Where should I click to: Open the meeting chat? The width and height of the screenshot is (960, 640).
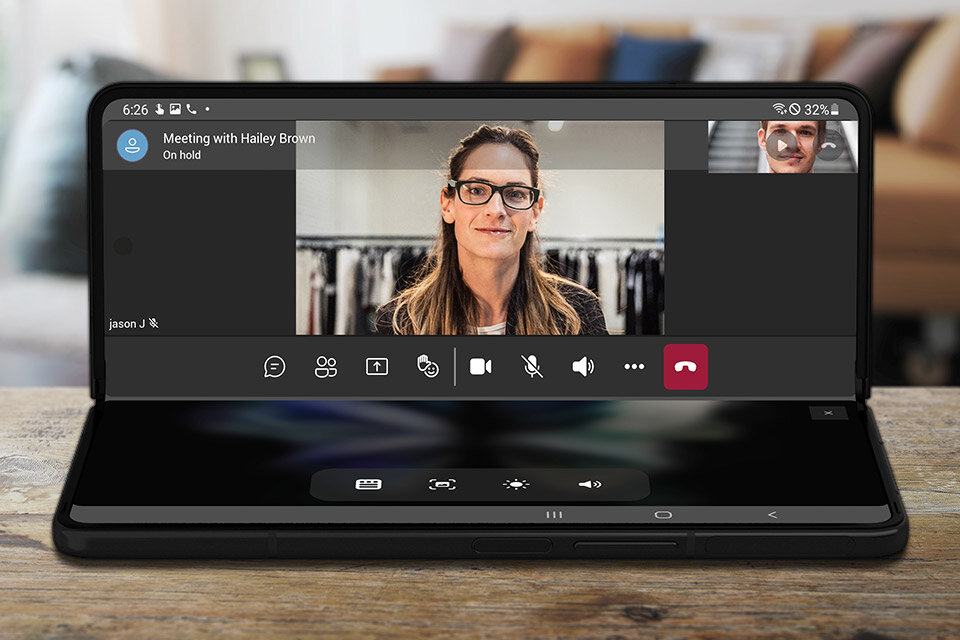[275, 367]
